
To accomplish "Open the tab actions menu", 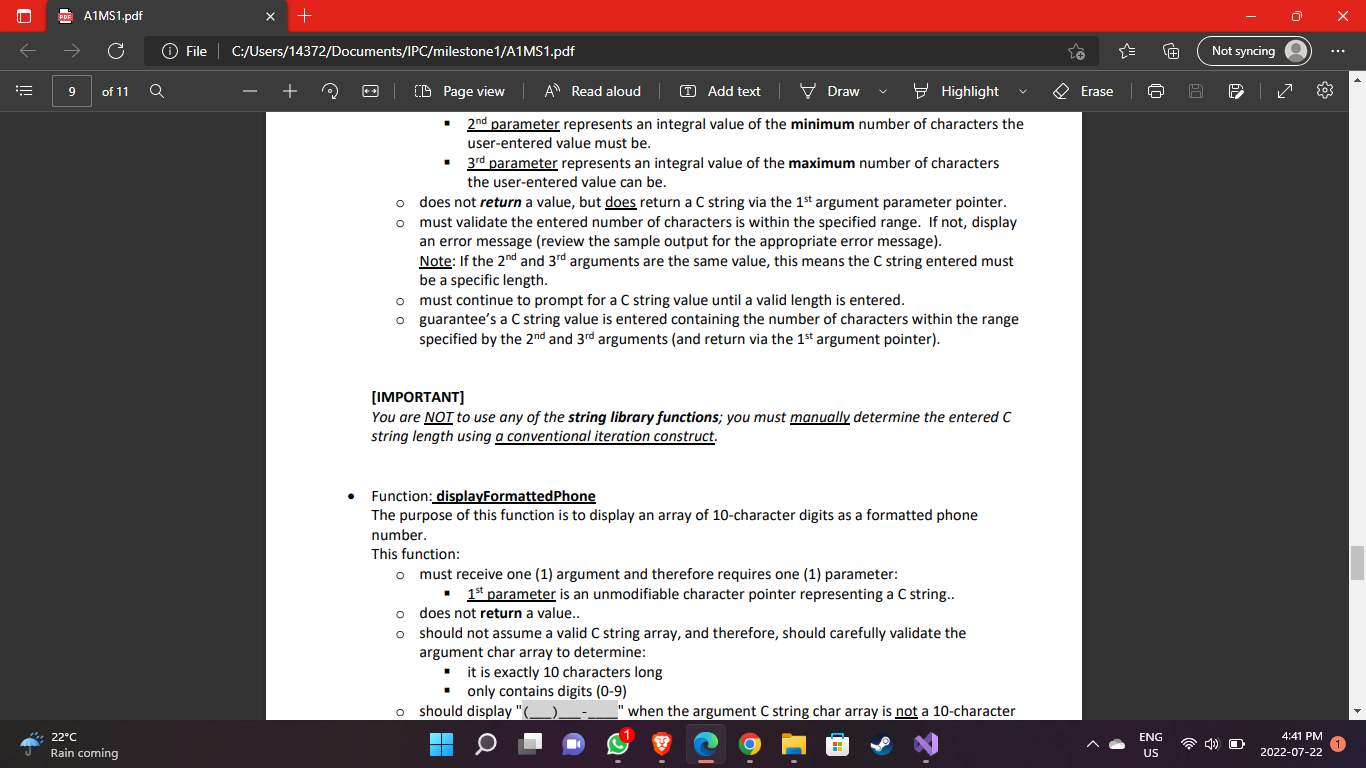I will pyautogui.click(x=24, y=17).
